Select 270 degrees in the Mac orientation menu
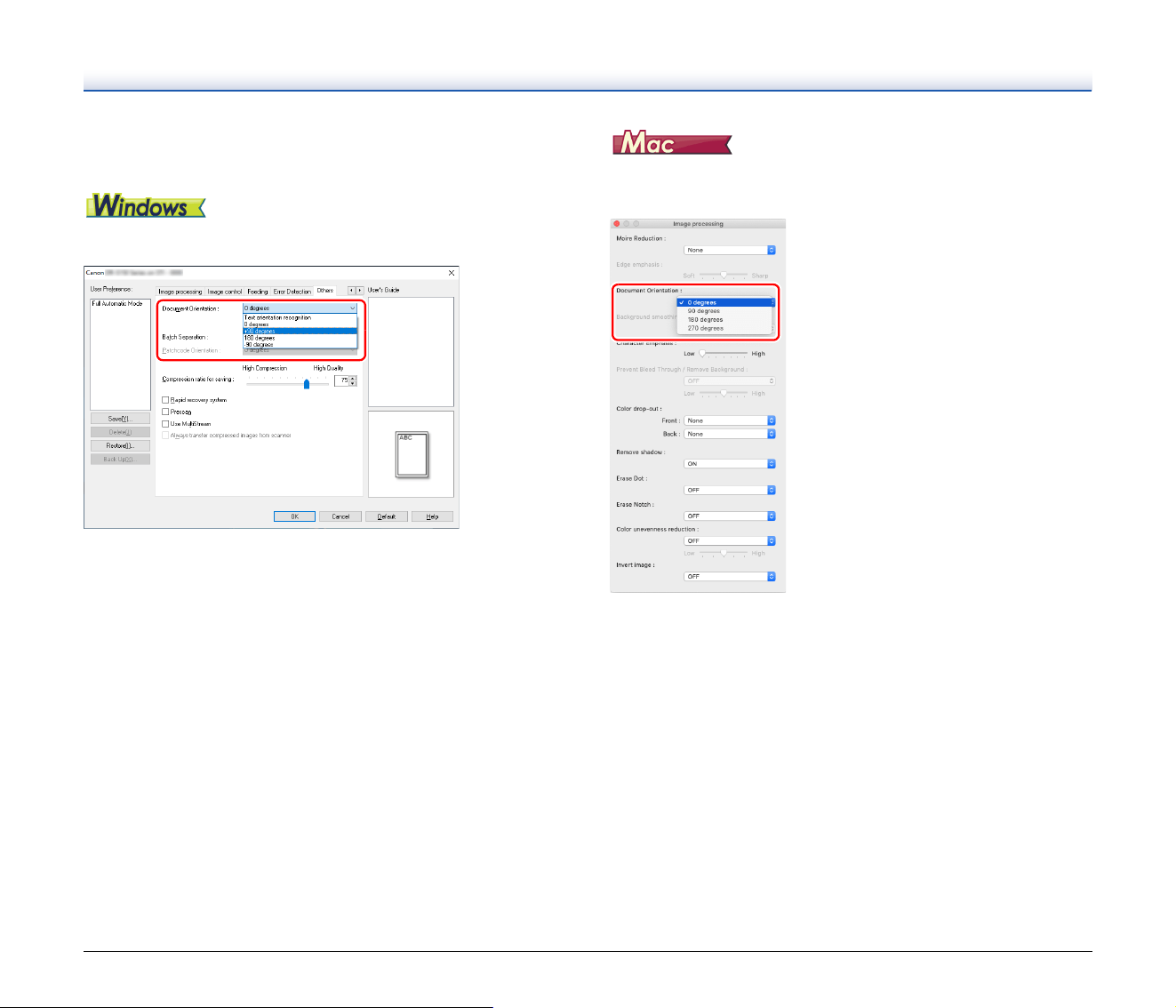 tap(724, 328)
